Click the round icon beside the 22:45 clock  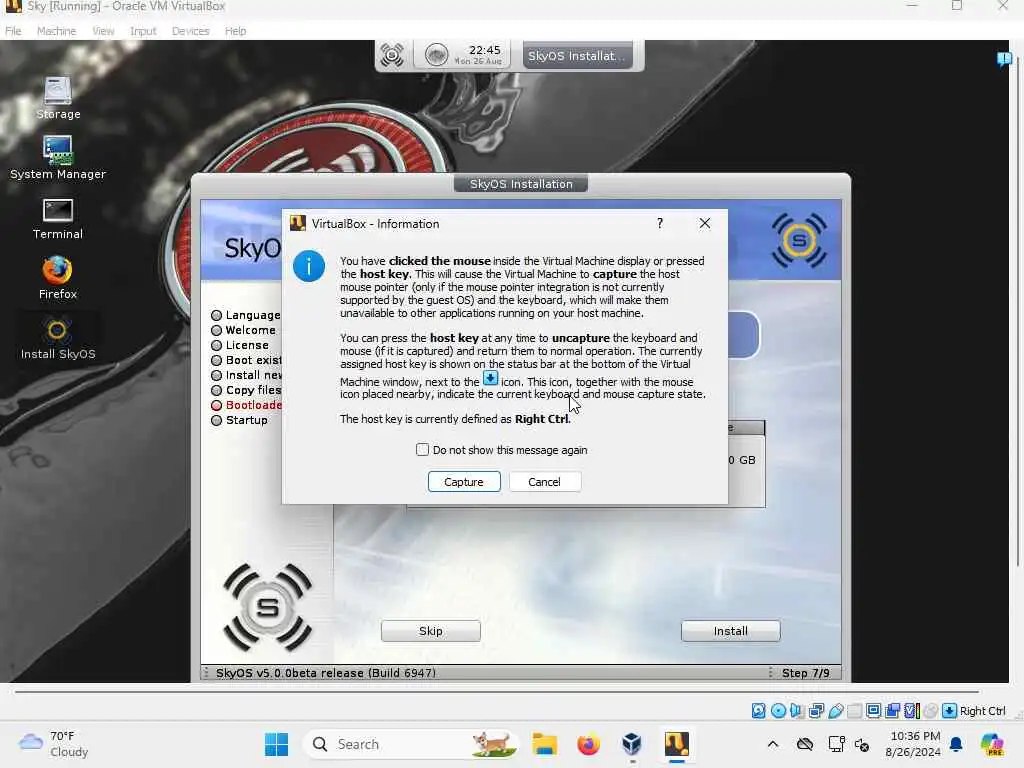[x=436, y=55]
